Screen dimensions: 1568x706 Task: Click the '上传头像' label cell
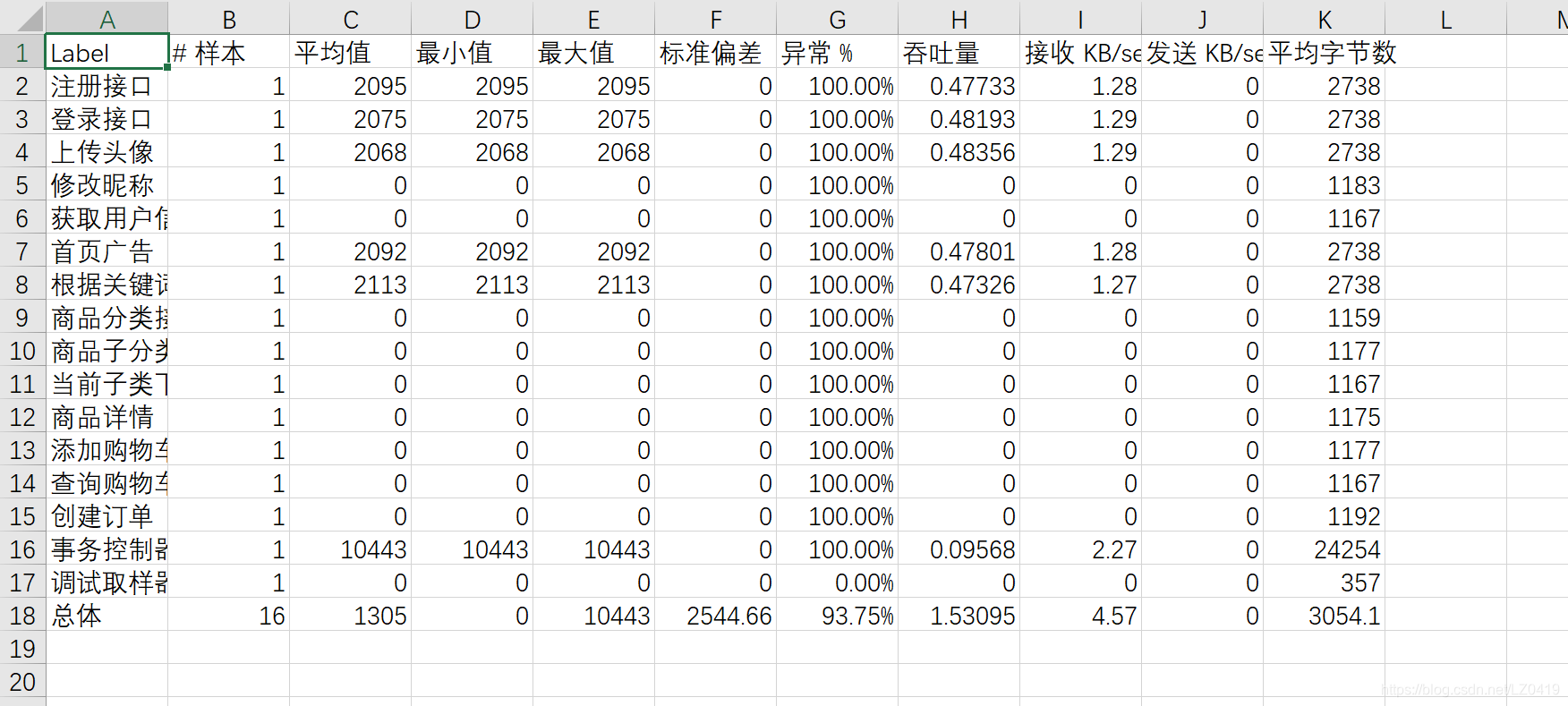107,152
